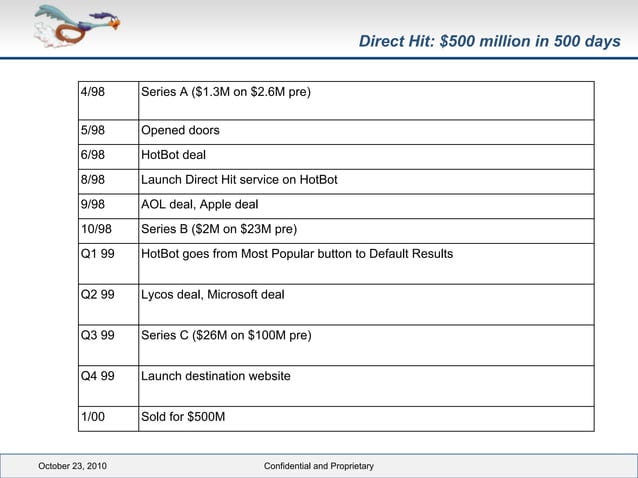Select 'Launch Direct Hit service on HotBot'
This screenshot has width=638, height=478.
click(x=239, y=180)
